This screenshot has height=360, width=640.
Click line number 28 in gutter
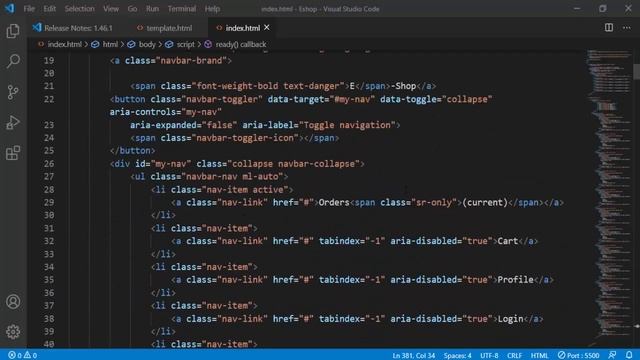pyautogui.click(x=49, y=189)
